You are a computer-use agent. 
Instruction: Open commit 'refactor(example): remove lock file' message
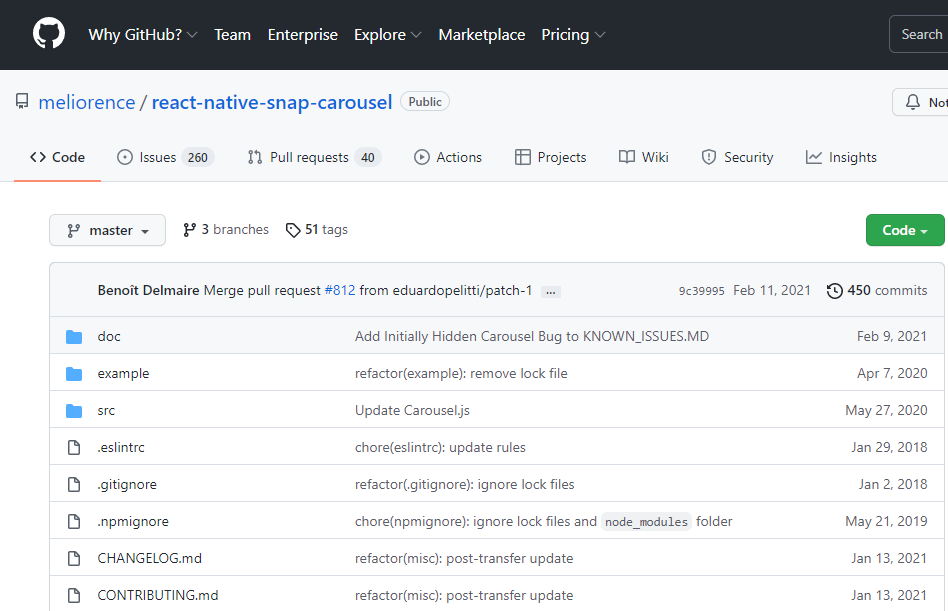pos(461,373)
